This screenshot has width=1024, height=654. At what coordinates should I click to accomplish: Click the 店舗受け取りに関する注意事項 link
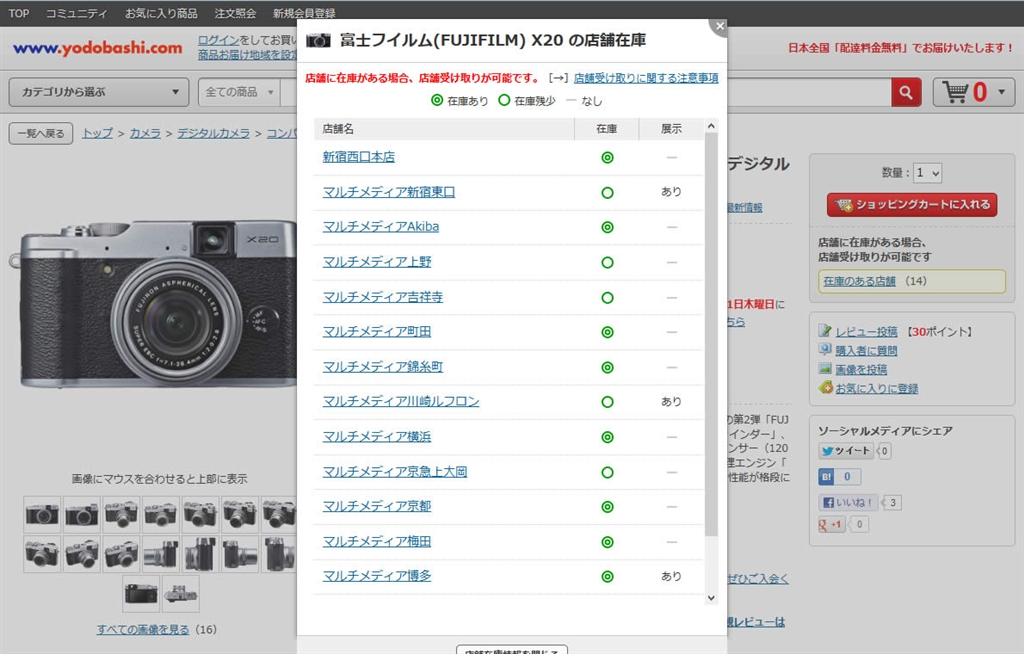(x=646, y=77)
